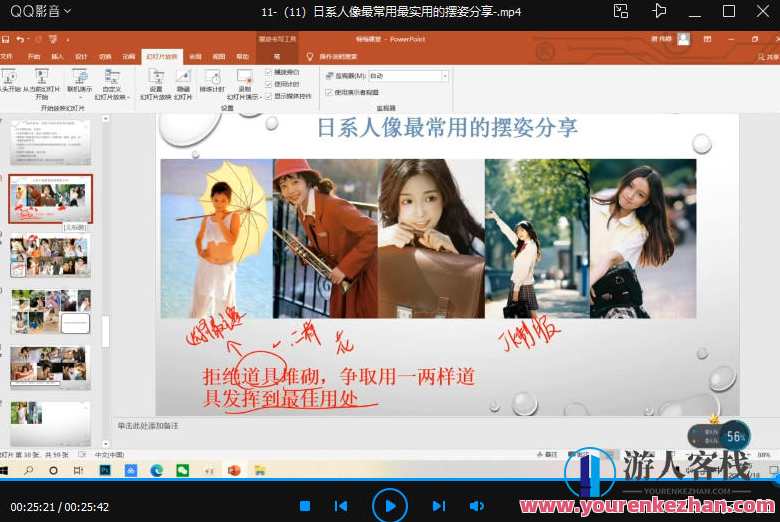Click From Beginning slideshow button
780x522 pixels.
pyautogui.click(x=10, y=82)
